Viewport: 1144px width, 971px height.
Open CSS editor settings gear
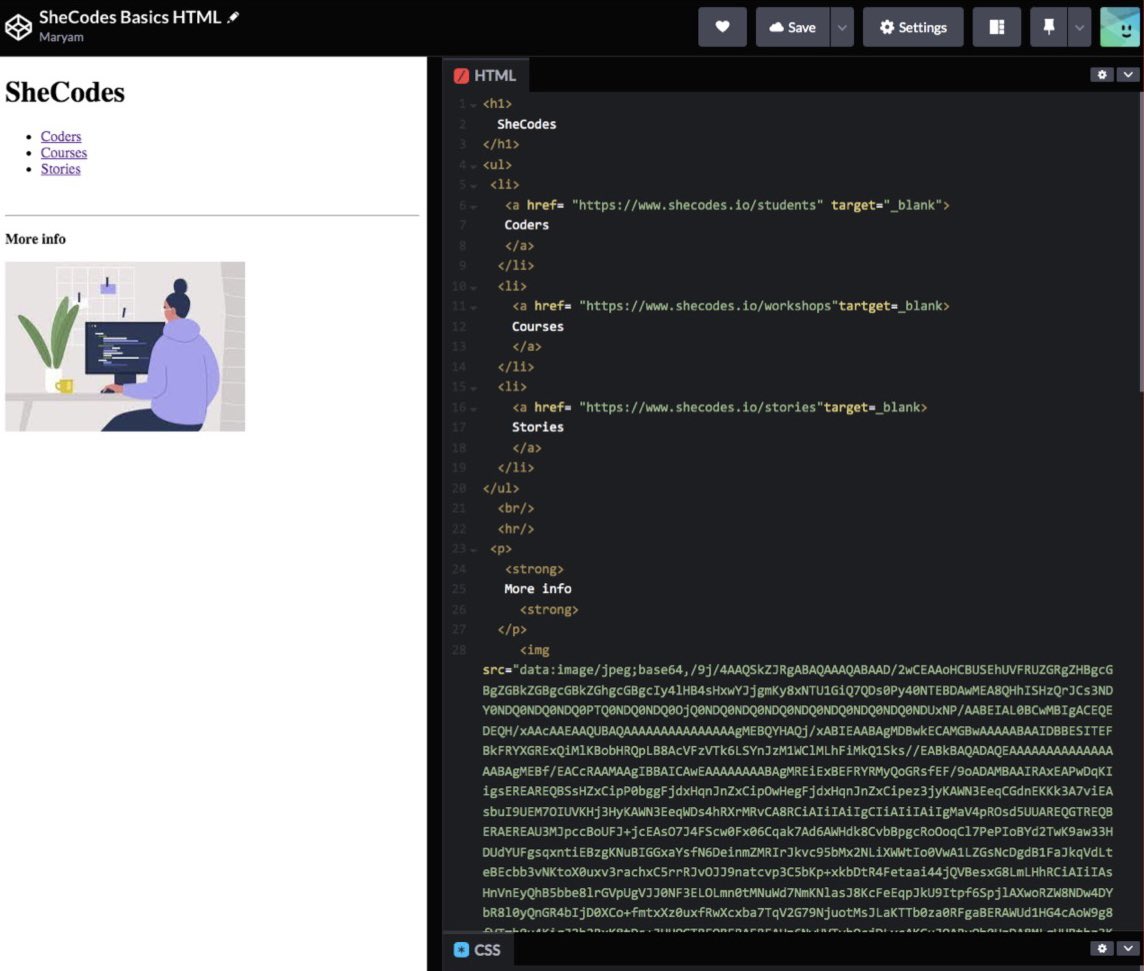[1102, 948]
